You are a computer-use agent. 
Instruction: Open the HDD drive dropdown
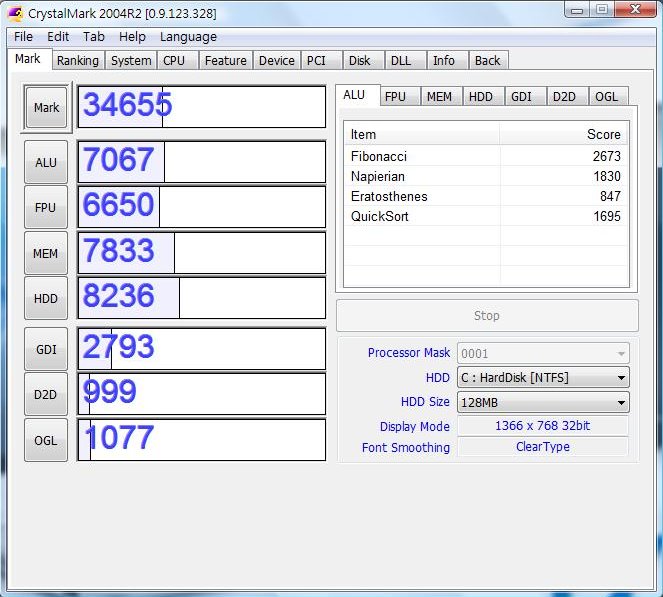pyautogui.click(x=543, y=377)
